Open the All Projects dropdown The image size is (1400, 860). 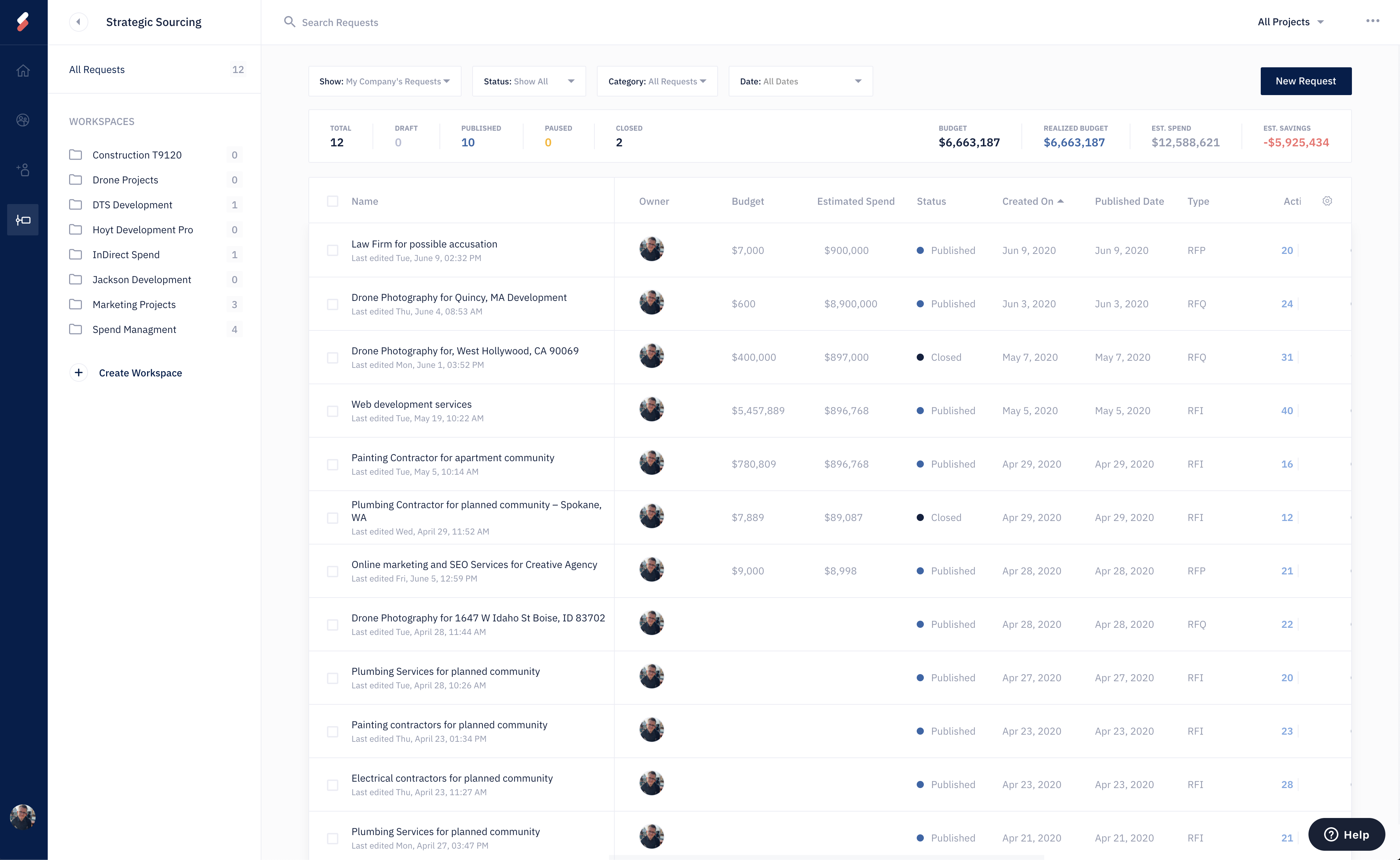(1290, 22)
